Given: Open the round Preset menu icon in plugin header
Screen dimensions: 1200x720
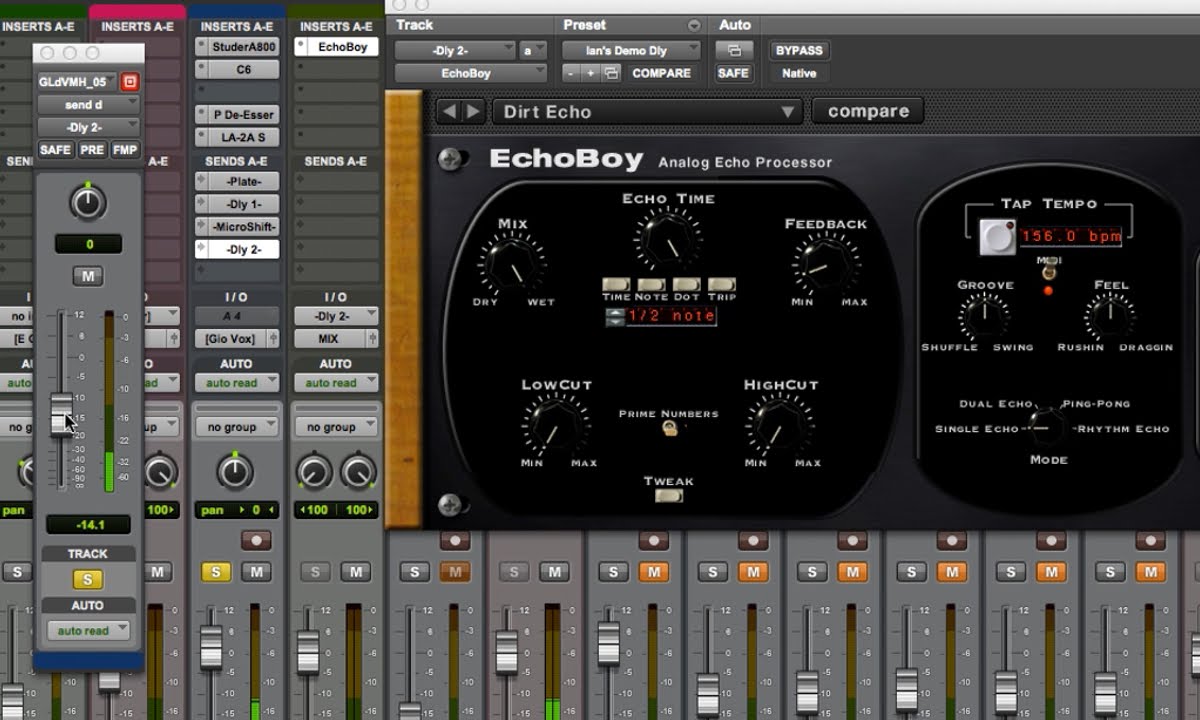Looking at the screenshot, I should pos(694,25).
